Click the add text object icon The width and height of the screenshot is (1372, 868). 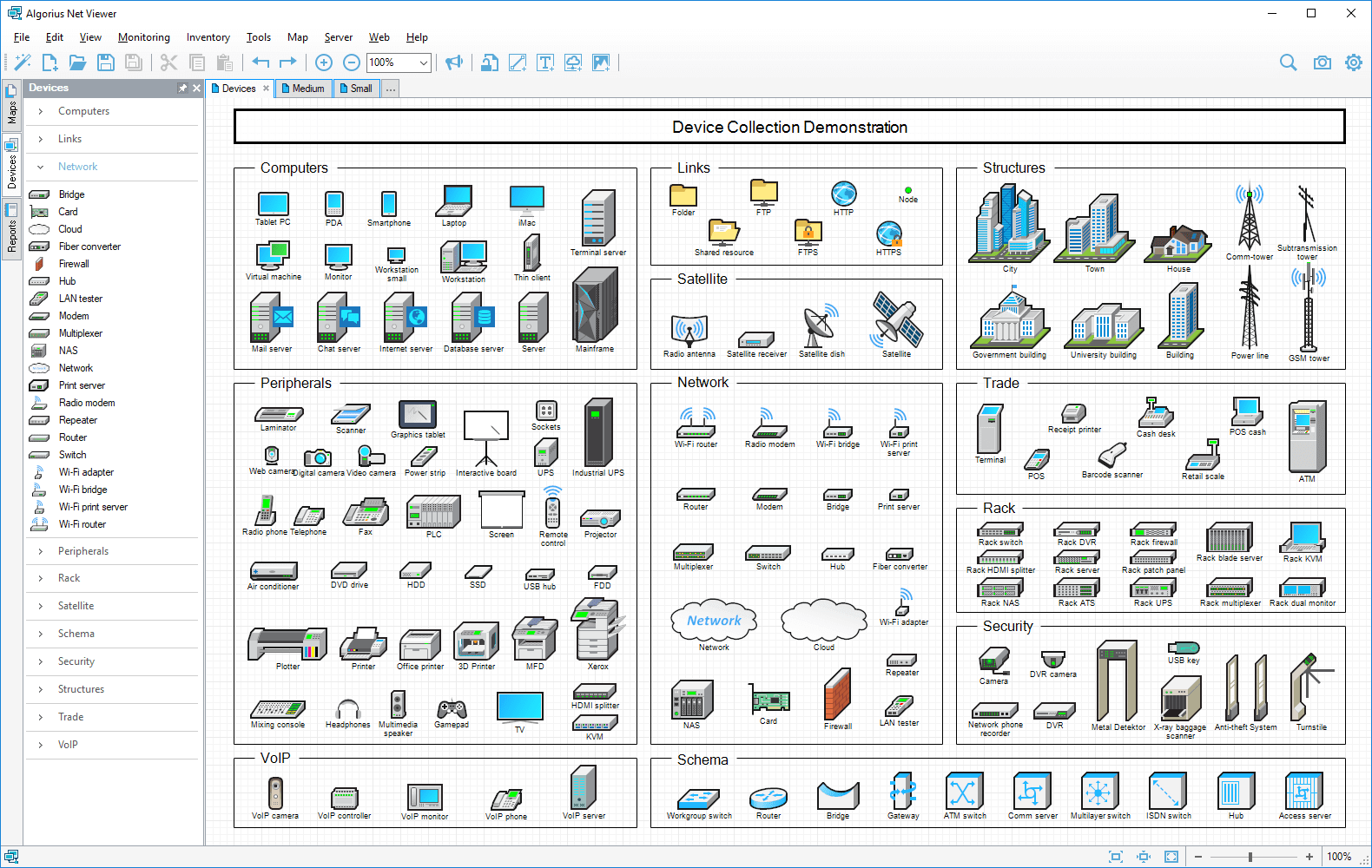(545, 62)
